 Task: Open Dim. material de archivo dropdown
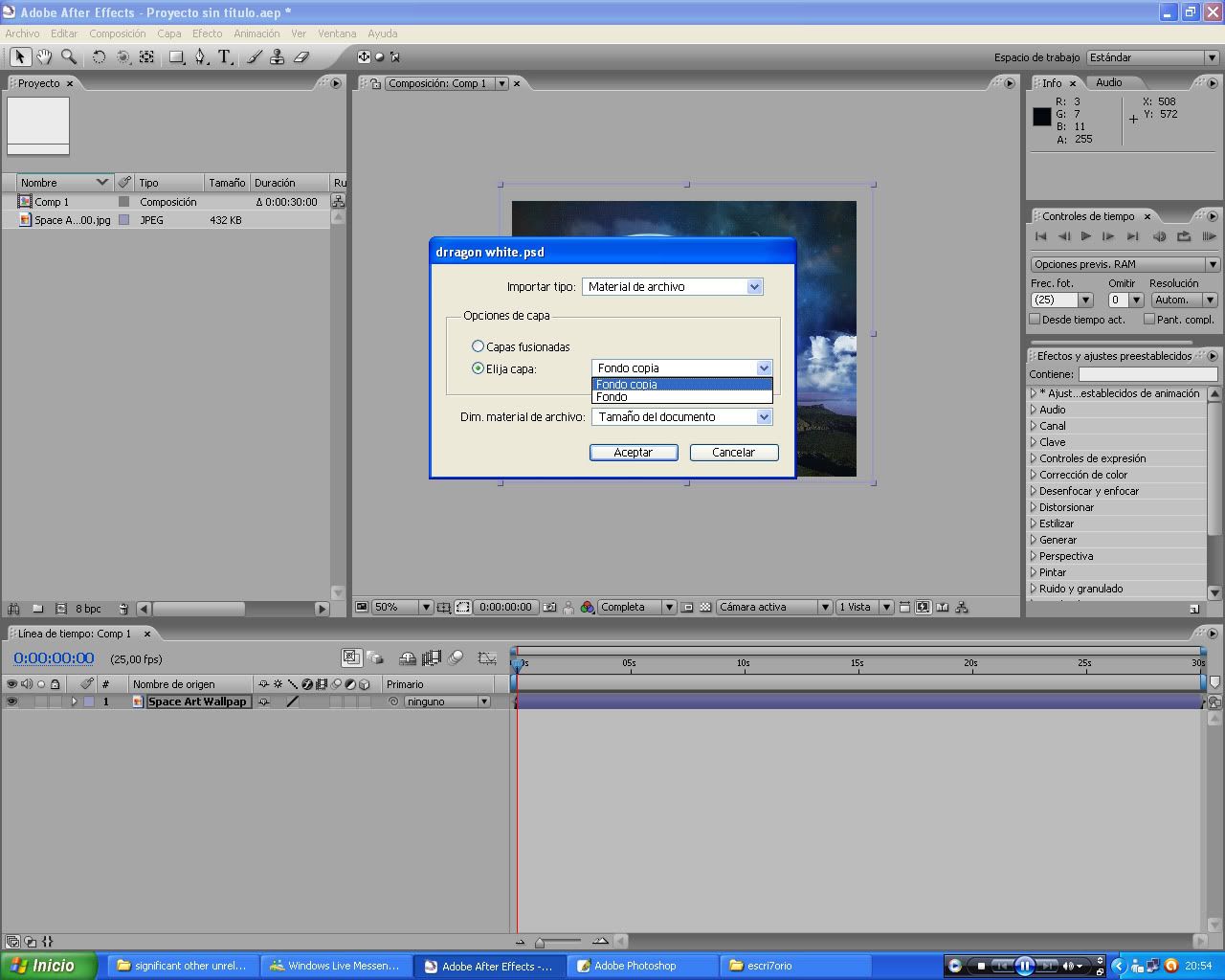click(681, 417)
